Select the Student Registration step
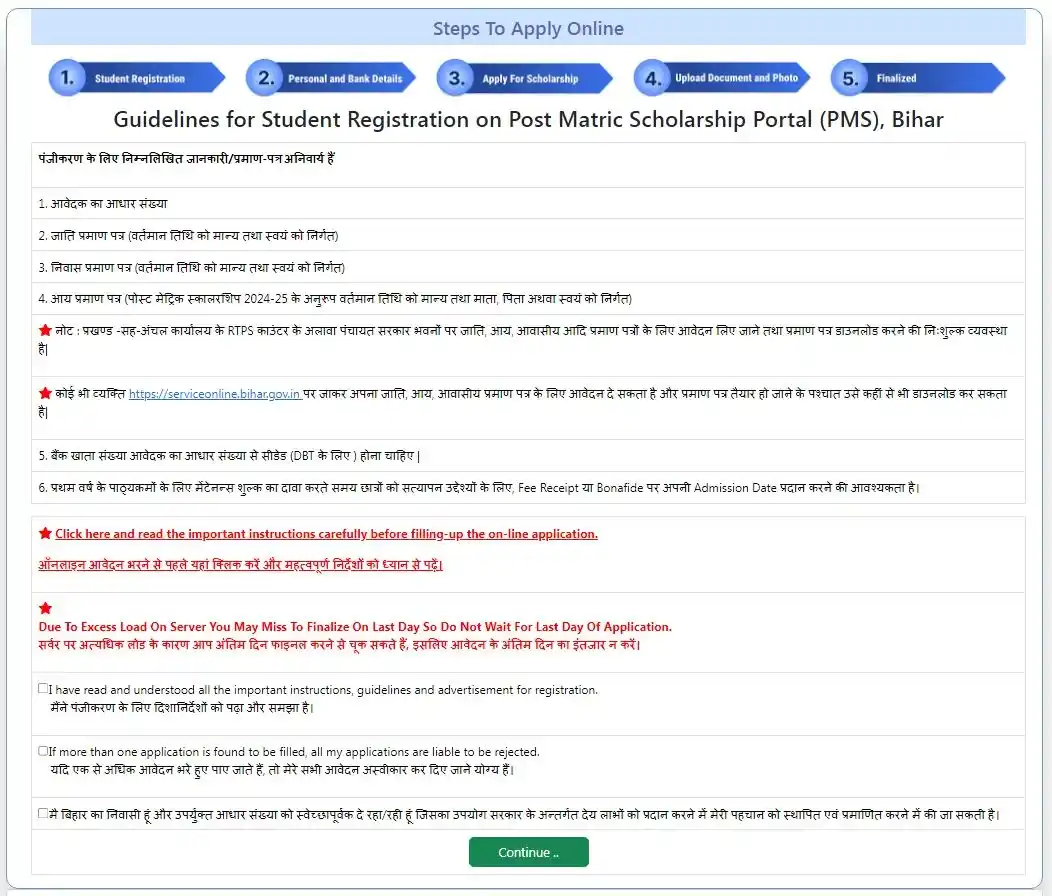Screen dimensions: 1052x896 [140, 79]
